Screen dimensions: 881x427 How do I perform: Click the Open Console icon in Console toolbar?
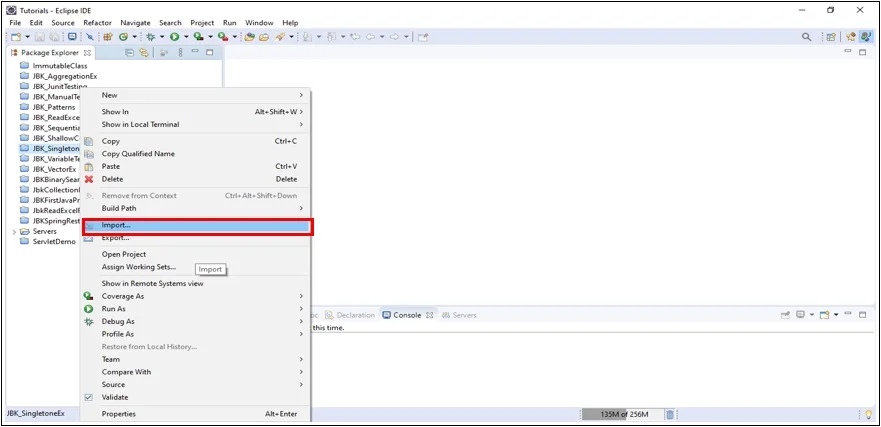tap(824, 315)
